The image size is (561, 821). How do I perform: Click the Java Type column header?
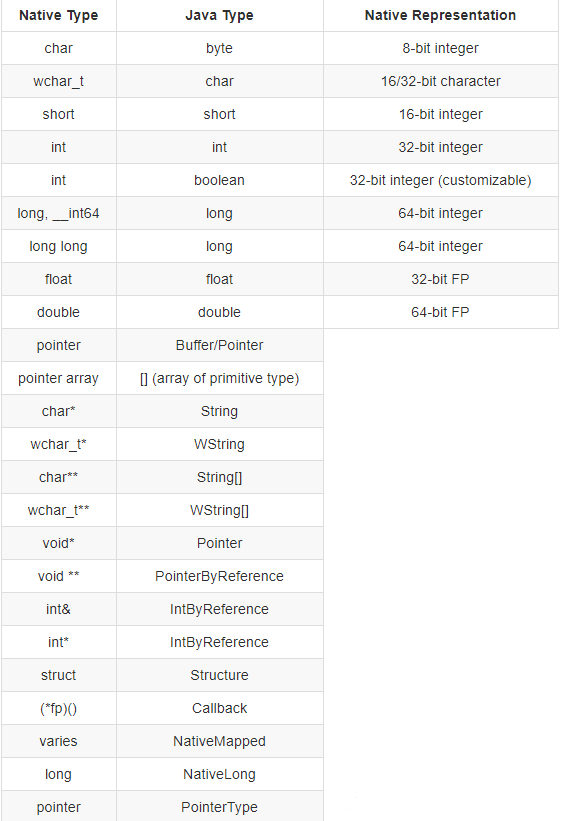(x=219, y=16)
